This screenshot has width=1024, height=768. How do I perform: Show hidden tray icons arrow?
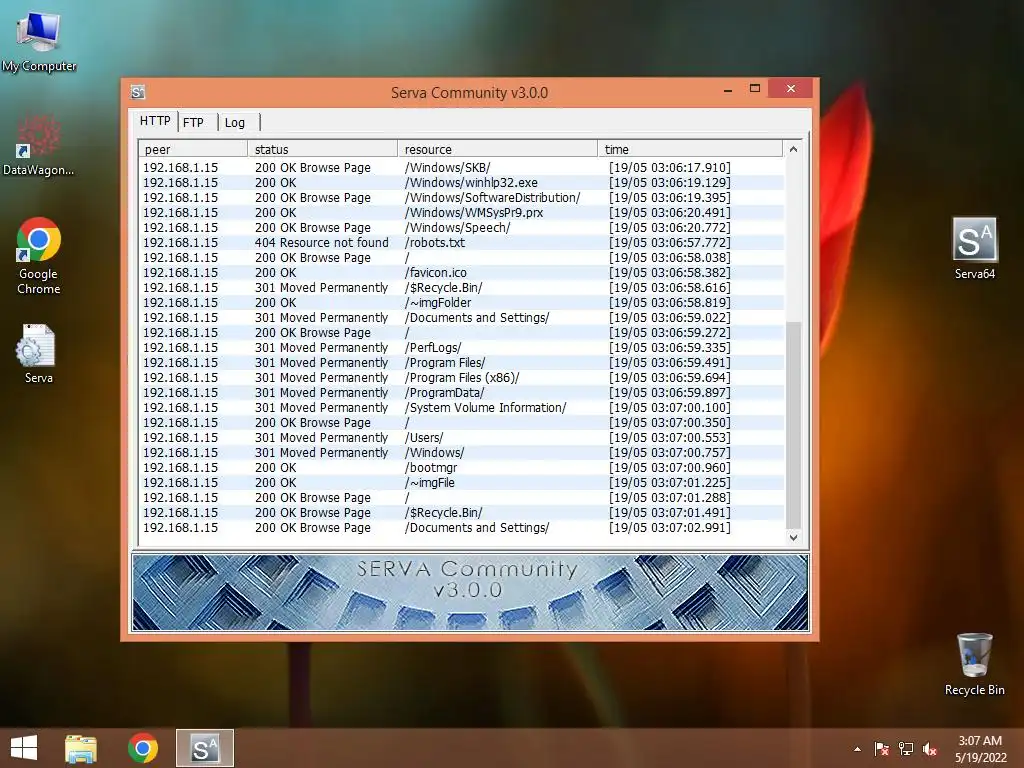[x=857, y=749]
